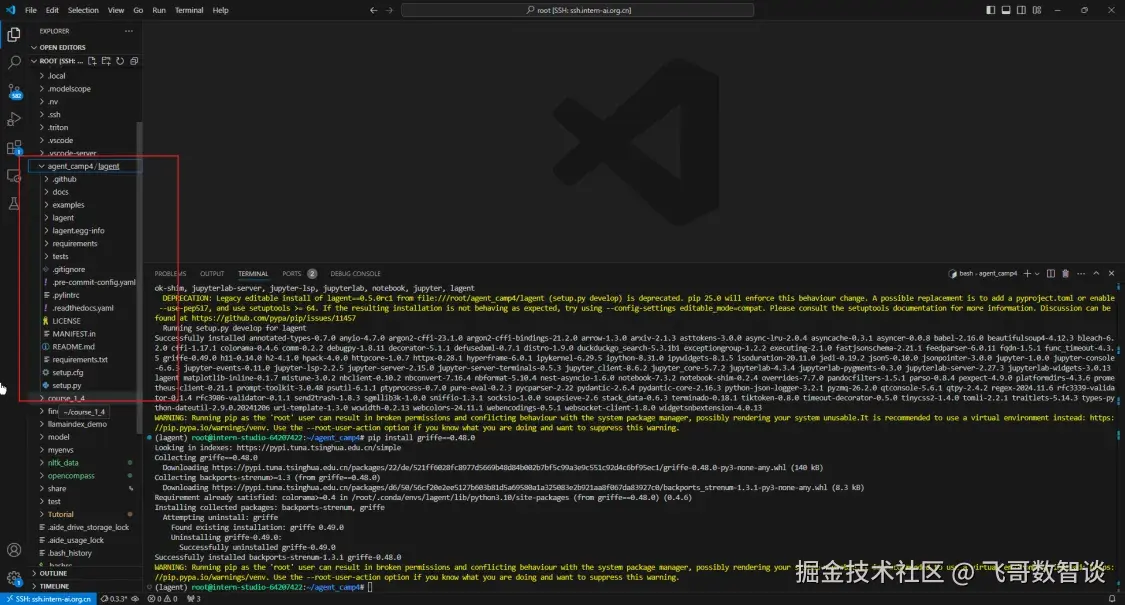Open the Run and Debug view
Viewport: 1125px width, 605px height.
coord(14,119)
